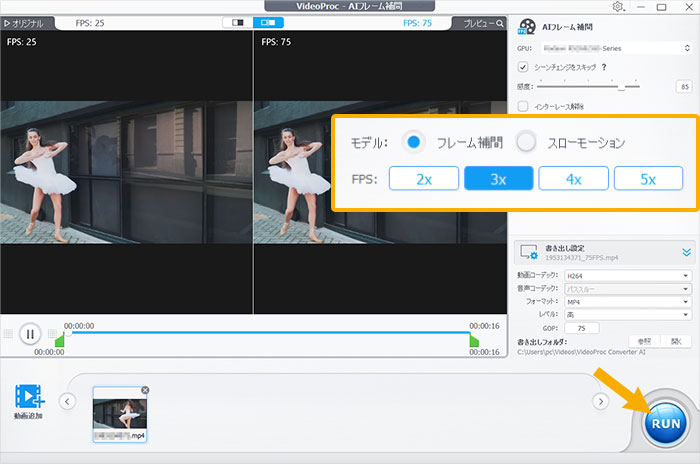Select the highlighted side-by-side view icon
This screenshot has width=700, height=464.
269,21
